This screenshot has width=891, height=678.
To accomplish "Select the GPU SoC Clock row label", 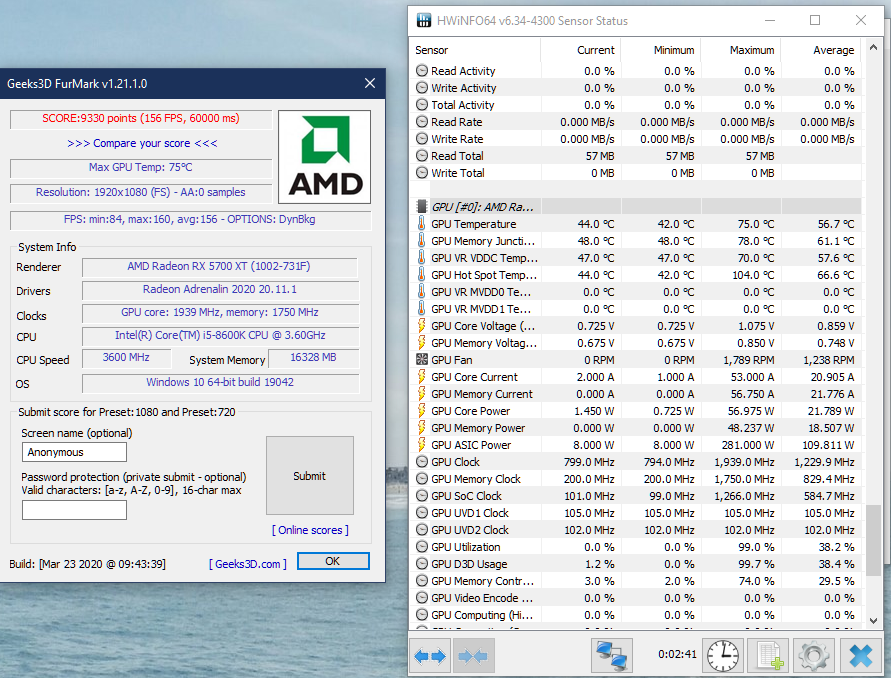I will click(466, 496).
